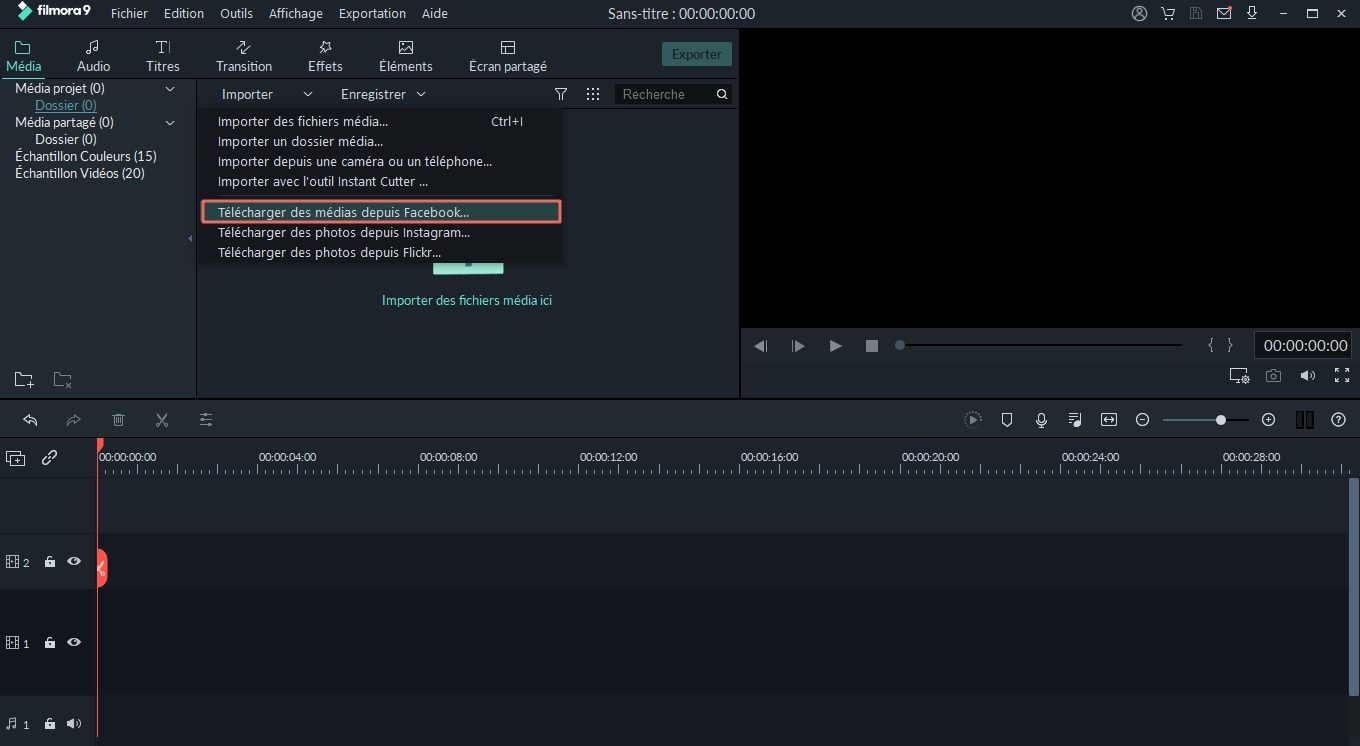Click the timeline zoom slider
This screenshot has height=746, width=1360.
coord(1205,420)
